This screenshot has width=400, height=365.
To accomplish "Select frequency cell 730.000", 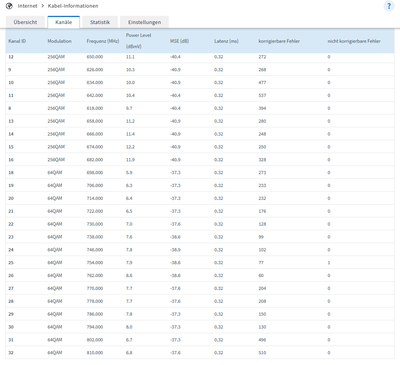I will [95, 224].
